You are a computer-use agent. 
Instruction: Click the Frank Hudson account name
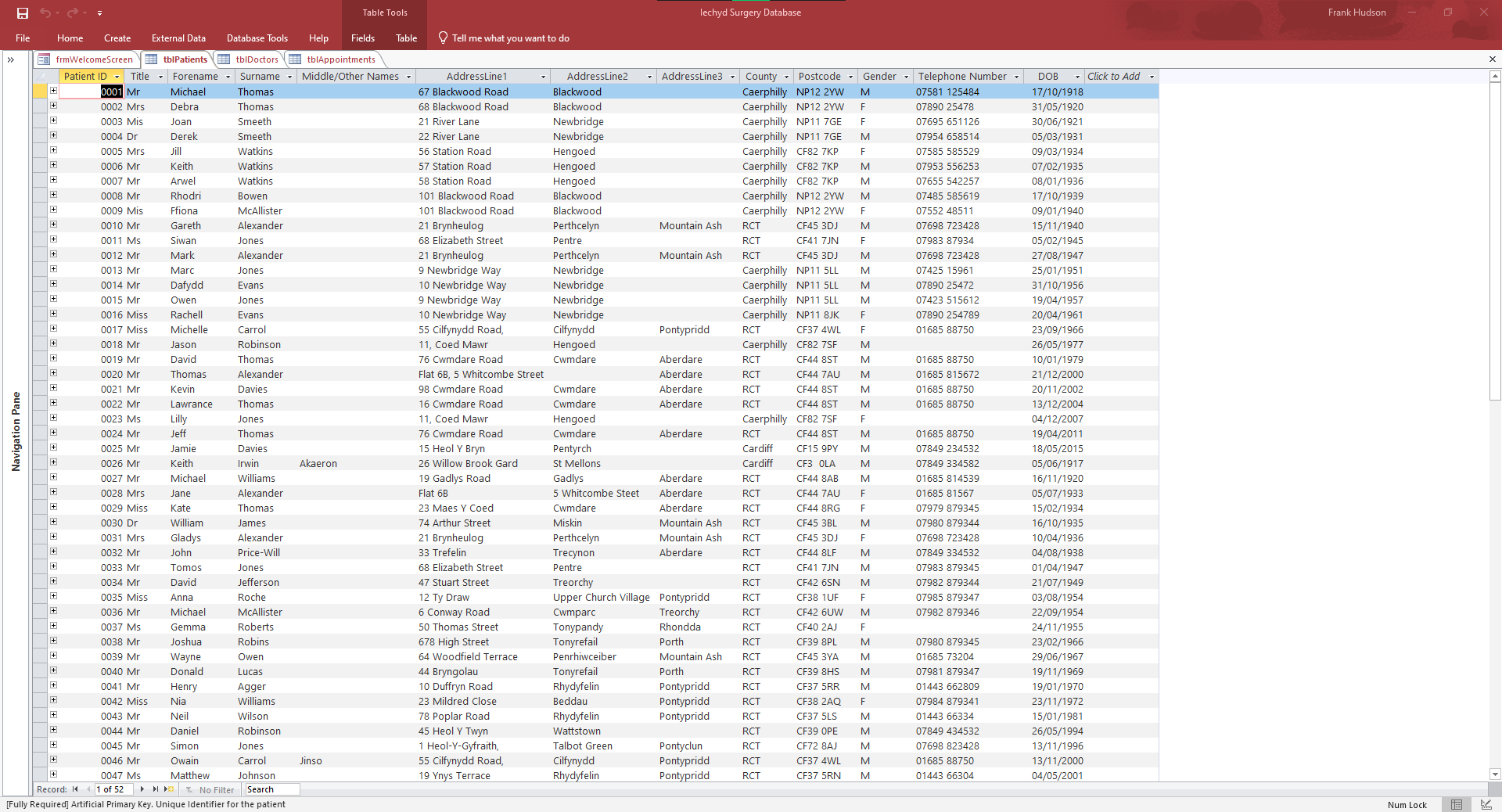pyautogui.click(x=1357, y=12)
